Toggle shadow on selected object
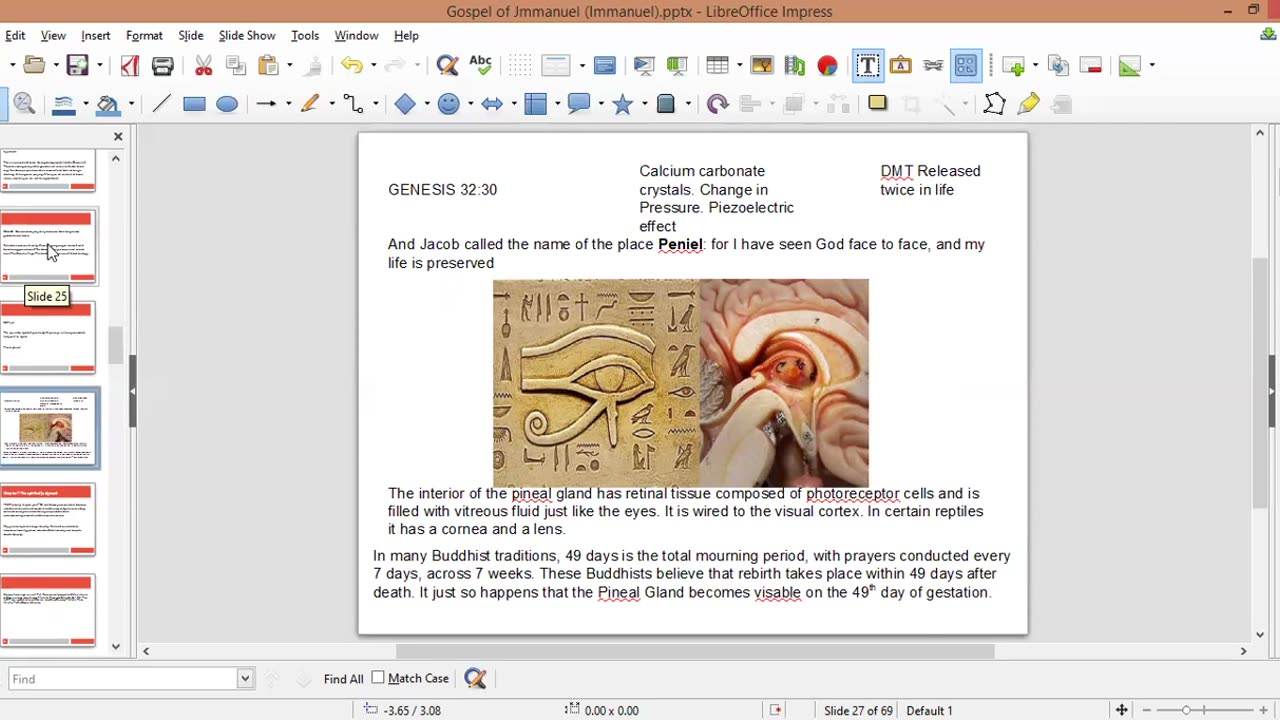The width and height of the screenshot is (1280, 720). tap(877, 104)
